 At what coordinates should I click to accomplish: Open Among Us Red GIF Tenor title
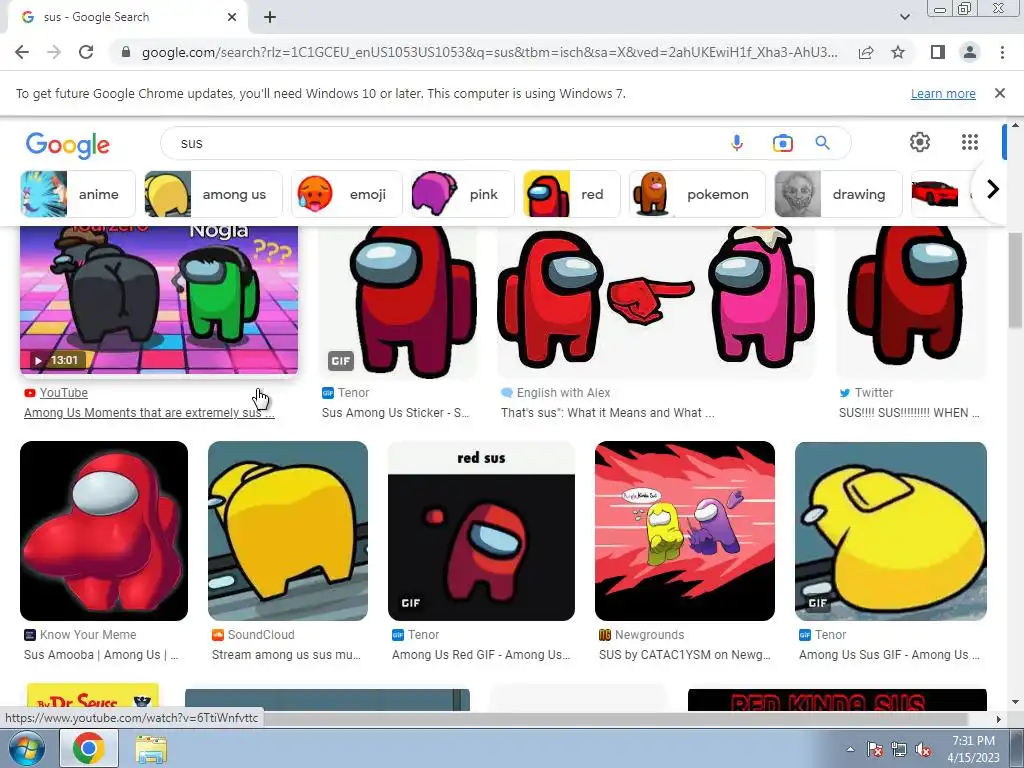pyautogui.click(x=481, y=654)
